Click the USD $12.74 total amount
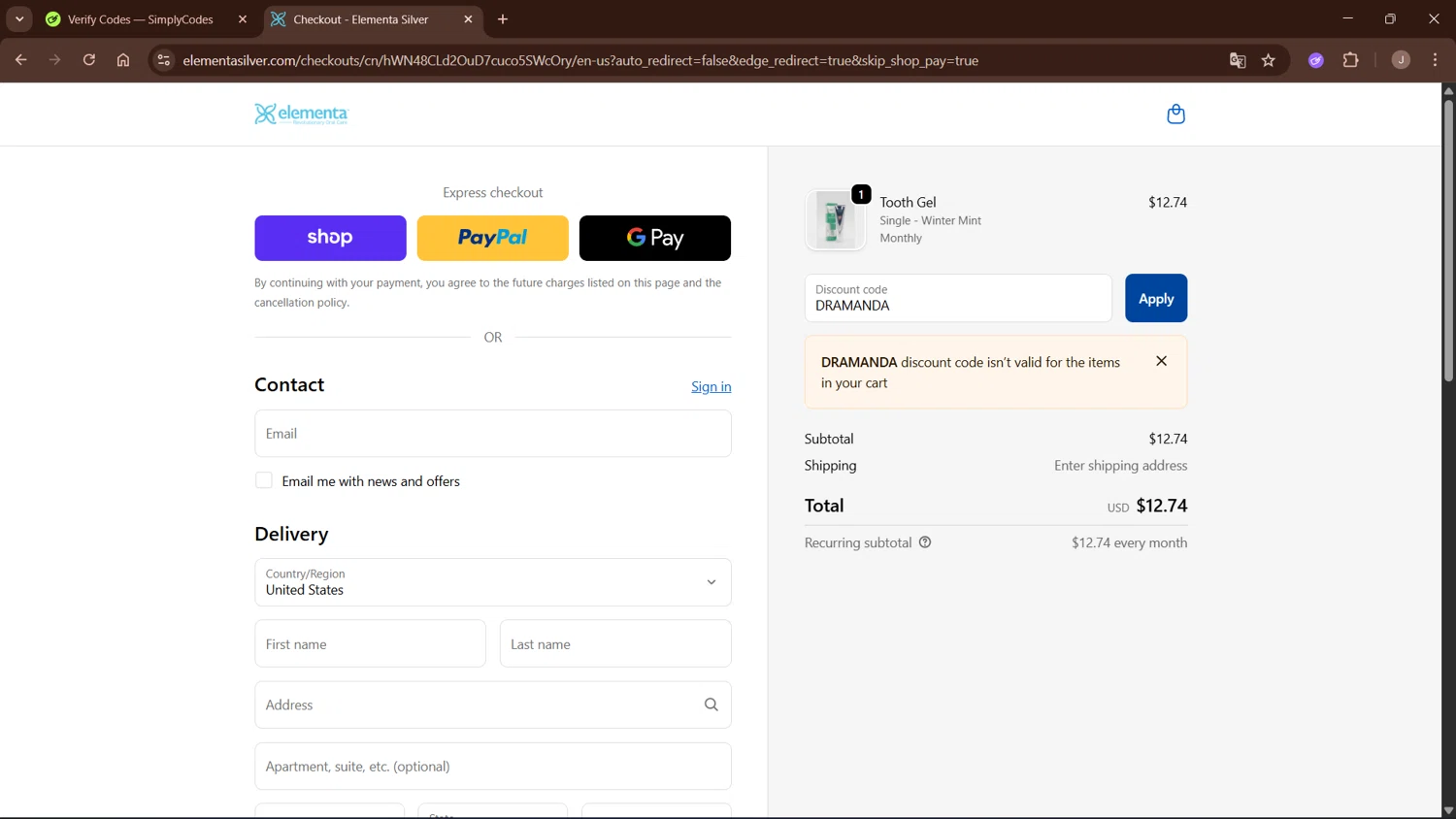1456x819 pixels. click(1147, 506)
